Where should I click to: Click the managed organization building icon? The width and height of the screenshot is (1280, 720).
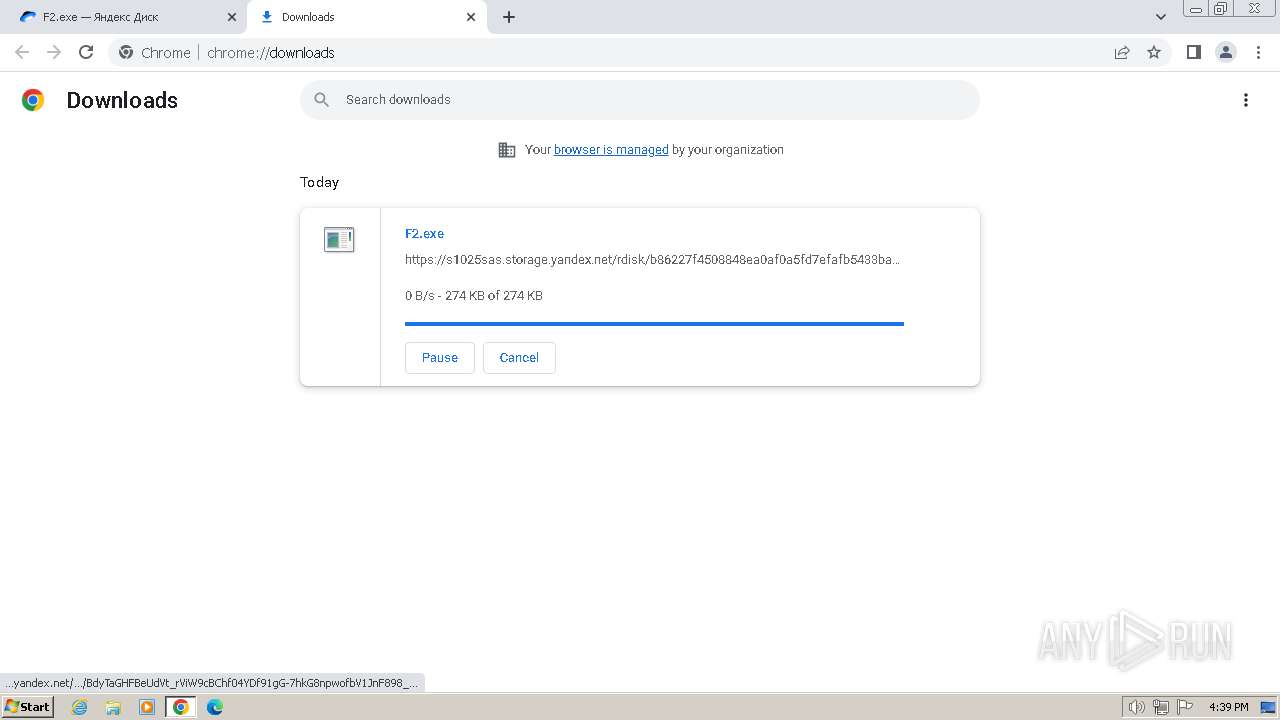(x=507, y=150)
